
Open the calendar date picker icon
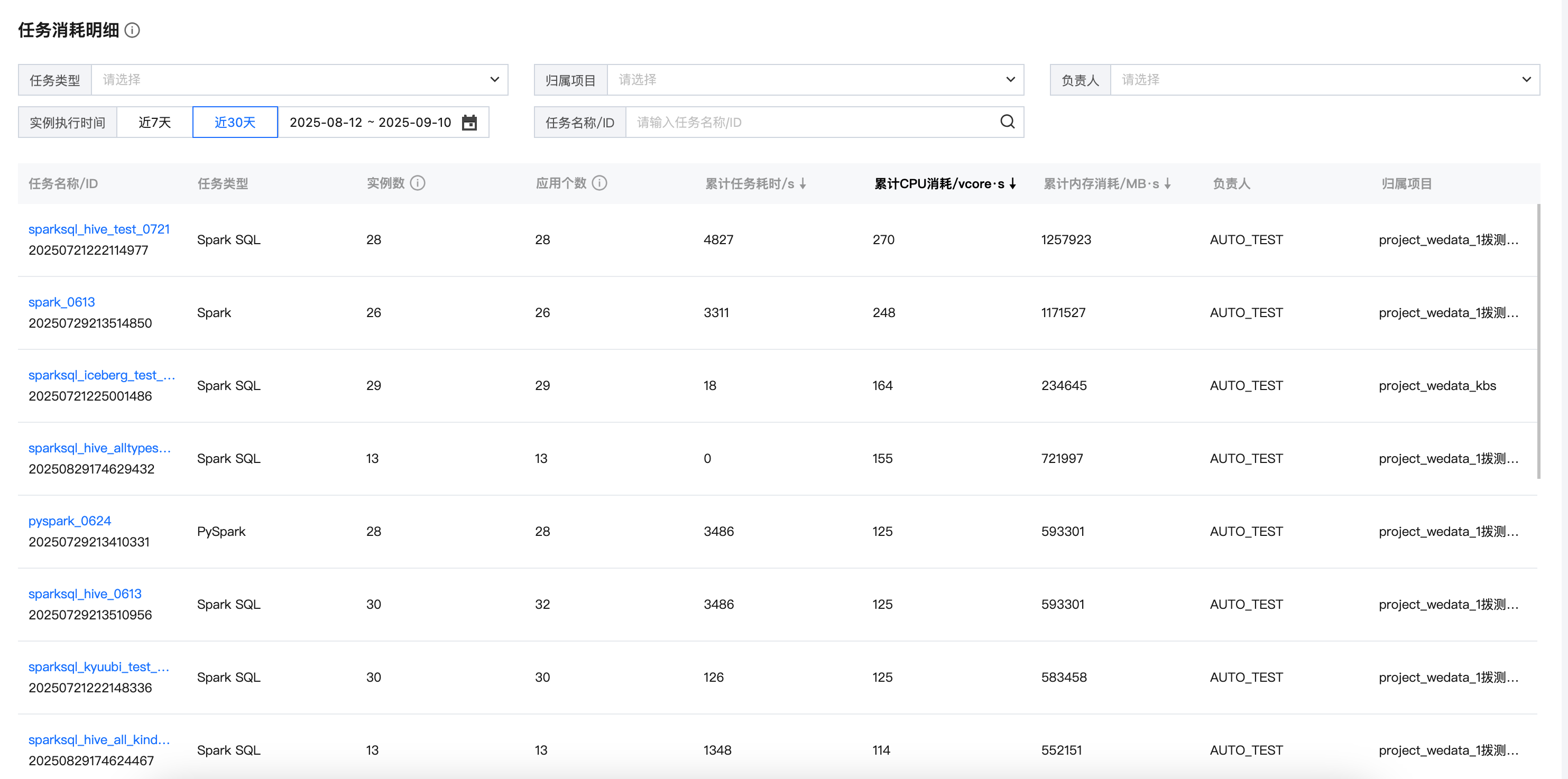[x=469, y=122]
